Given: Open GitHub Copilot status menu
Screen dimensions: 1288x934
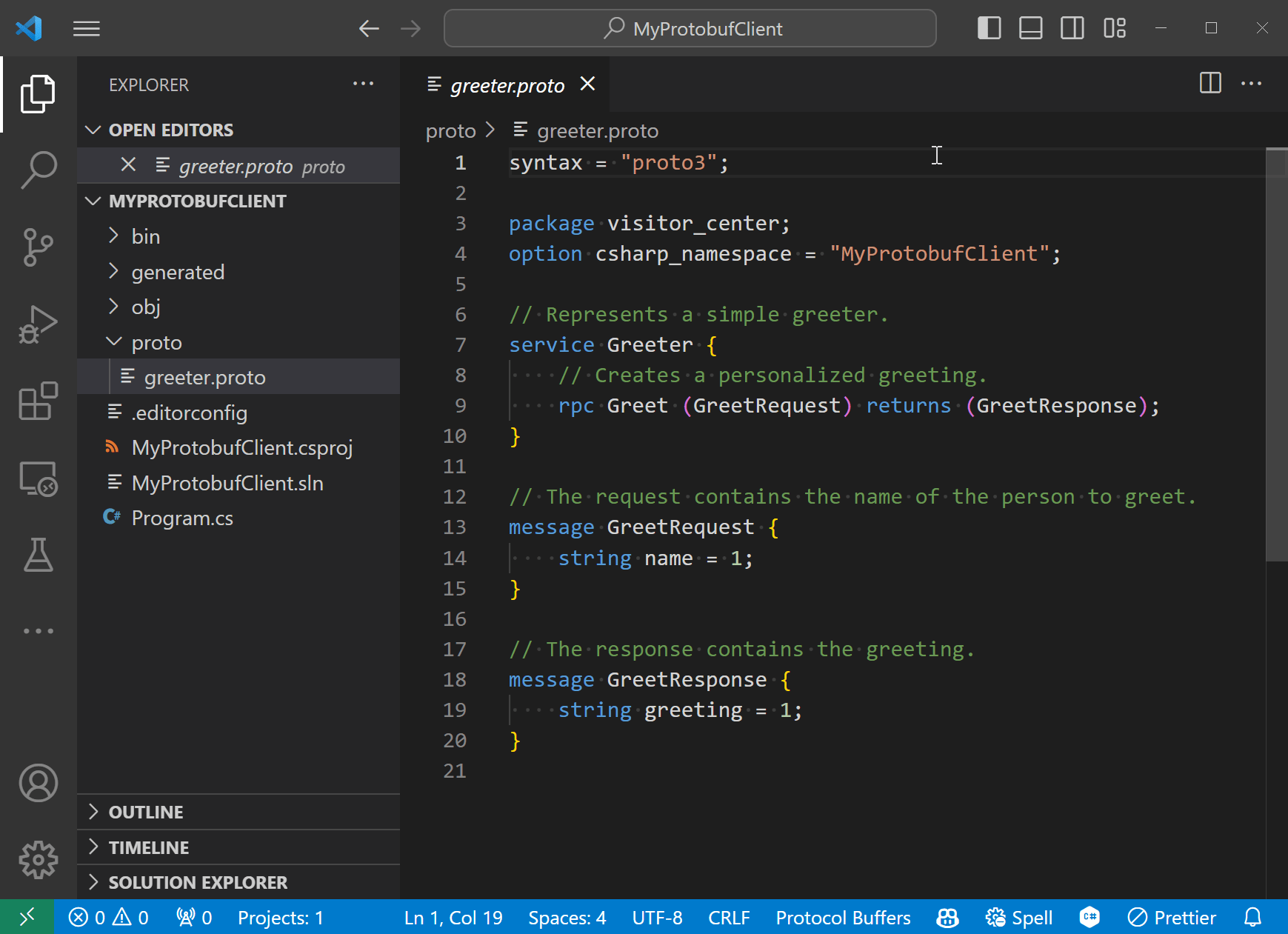Looking at the screenshot, I should pyautogui.click(x=947, y=917).
